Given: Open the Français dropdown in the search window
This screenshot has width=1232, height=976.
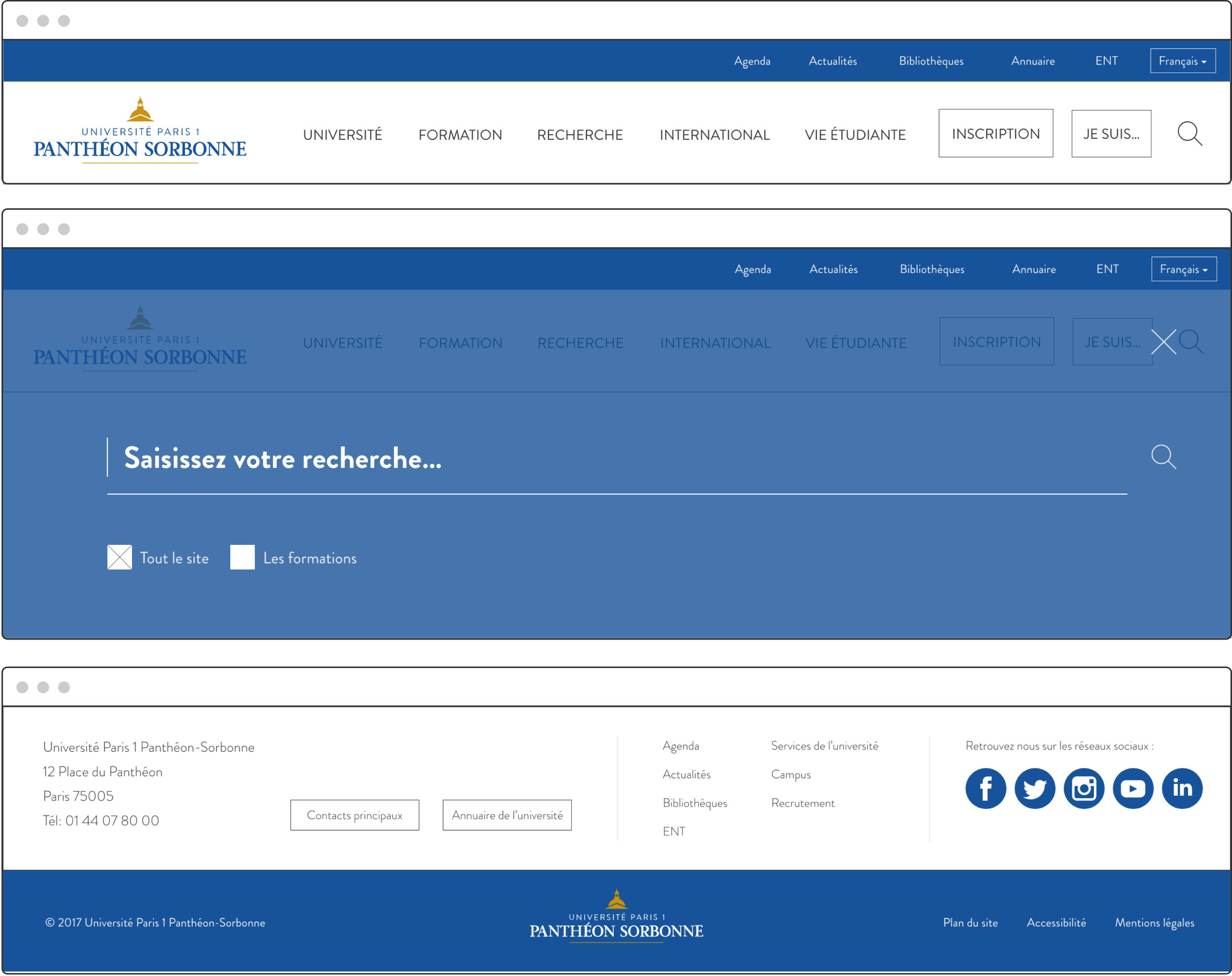Looking at the screenshot, I should (x=1184, y=269).
